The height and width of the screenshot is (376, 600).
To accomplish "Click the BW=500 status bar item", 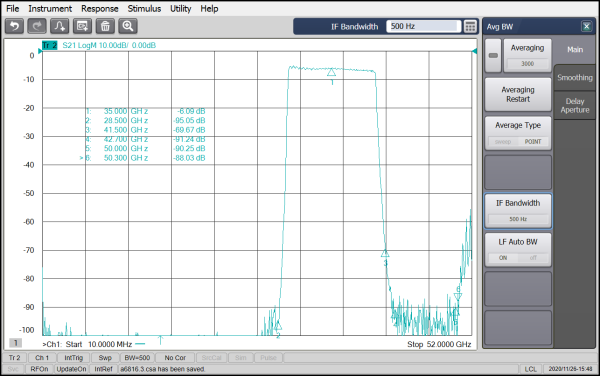I will tap(137, 358).
